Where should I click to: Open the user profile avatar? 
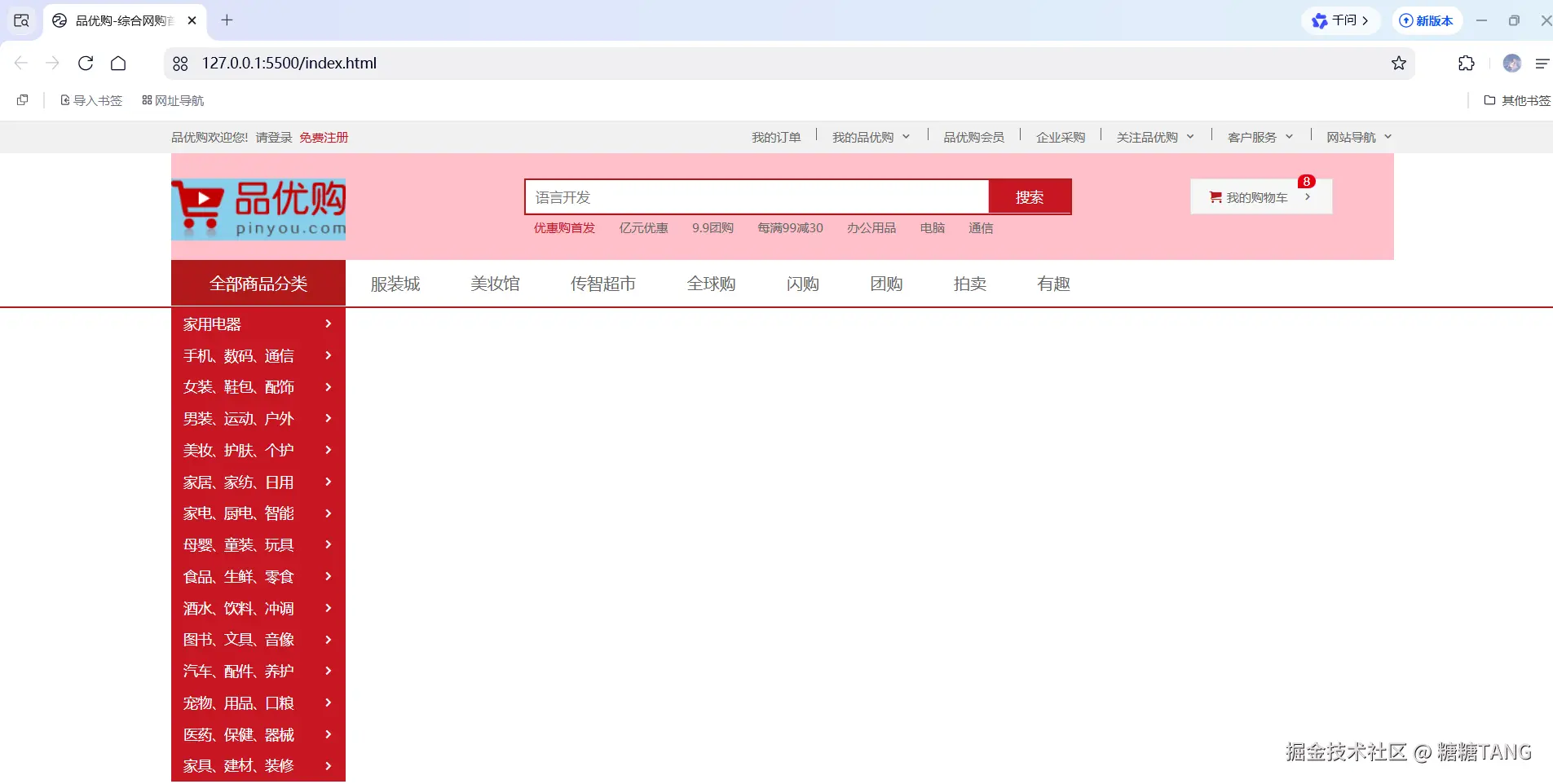pos(1512,63)
